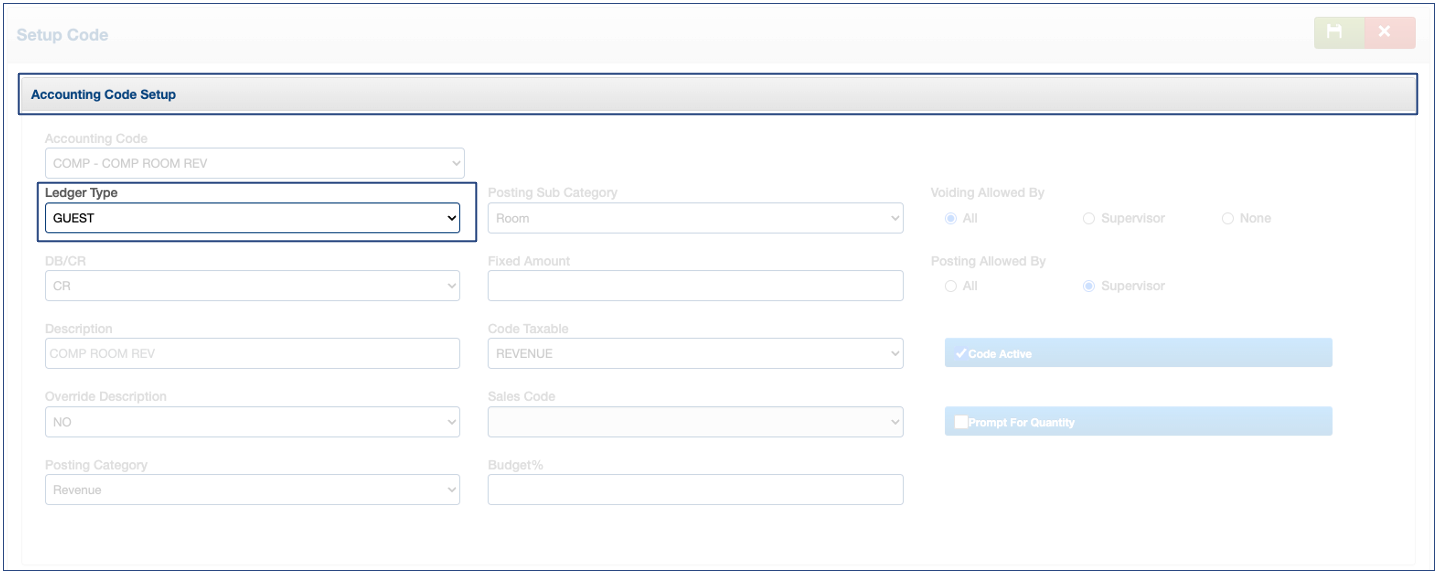
Task: Open the Sales Code dropdown
Action: [695, 422]
